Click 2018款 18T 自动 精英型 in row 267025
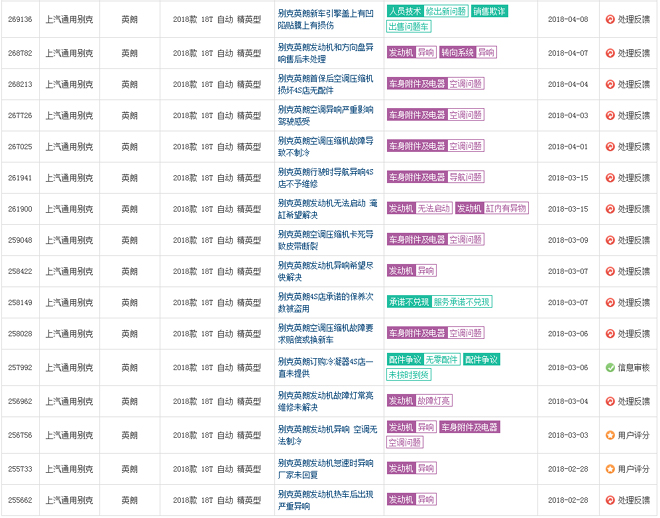 [x=217, y=146]
